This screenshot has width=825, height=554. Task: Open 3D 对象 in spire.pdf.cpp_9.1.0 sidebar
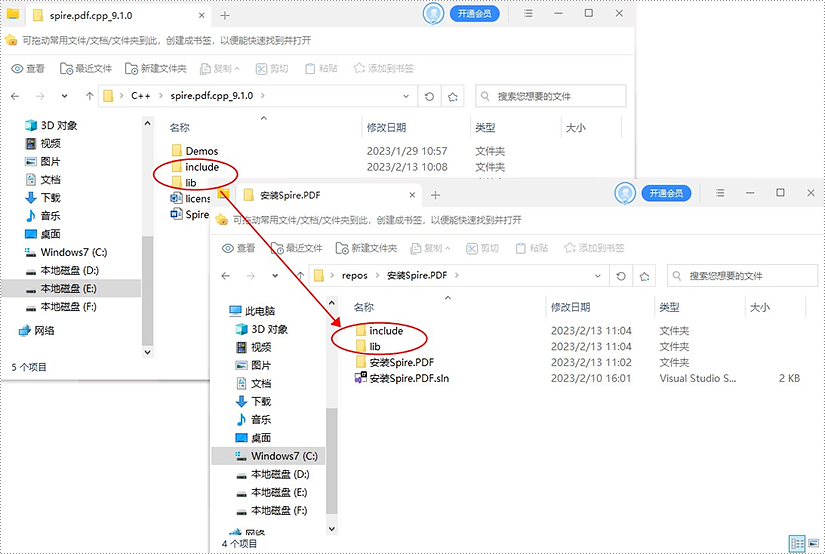[x=51, y=125]
